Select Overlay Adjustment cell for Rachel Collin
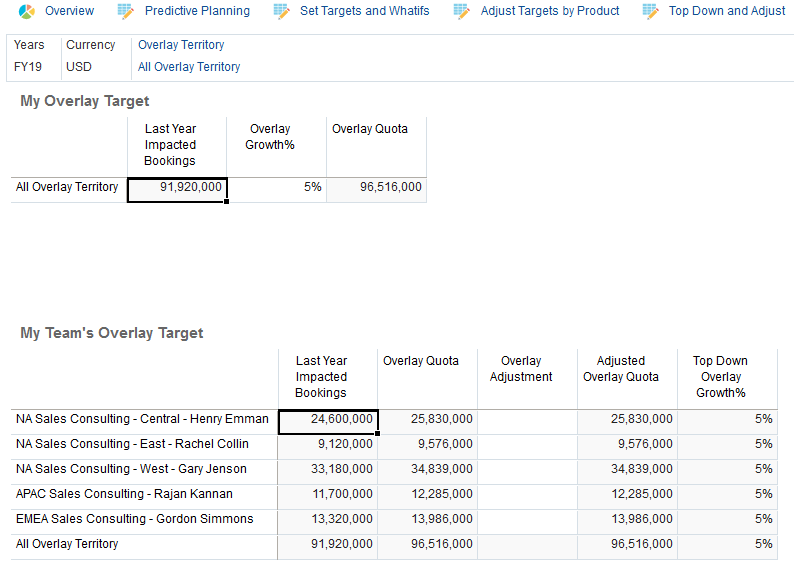Viewport: 794px width, 571px height. 527,445
